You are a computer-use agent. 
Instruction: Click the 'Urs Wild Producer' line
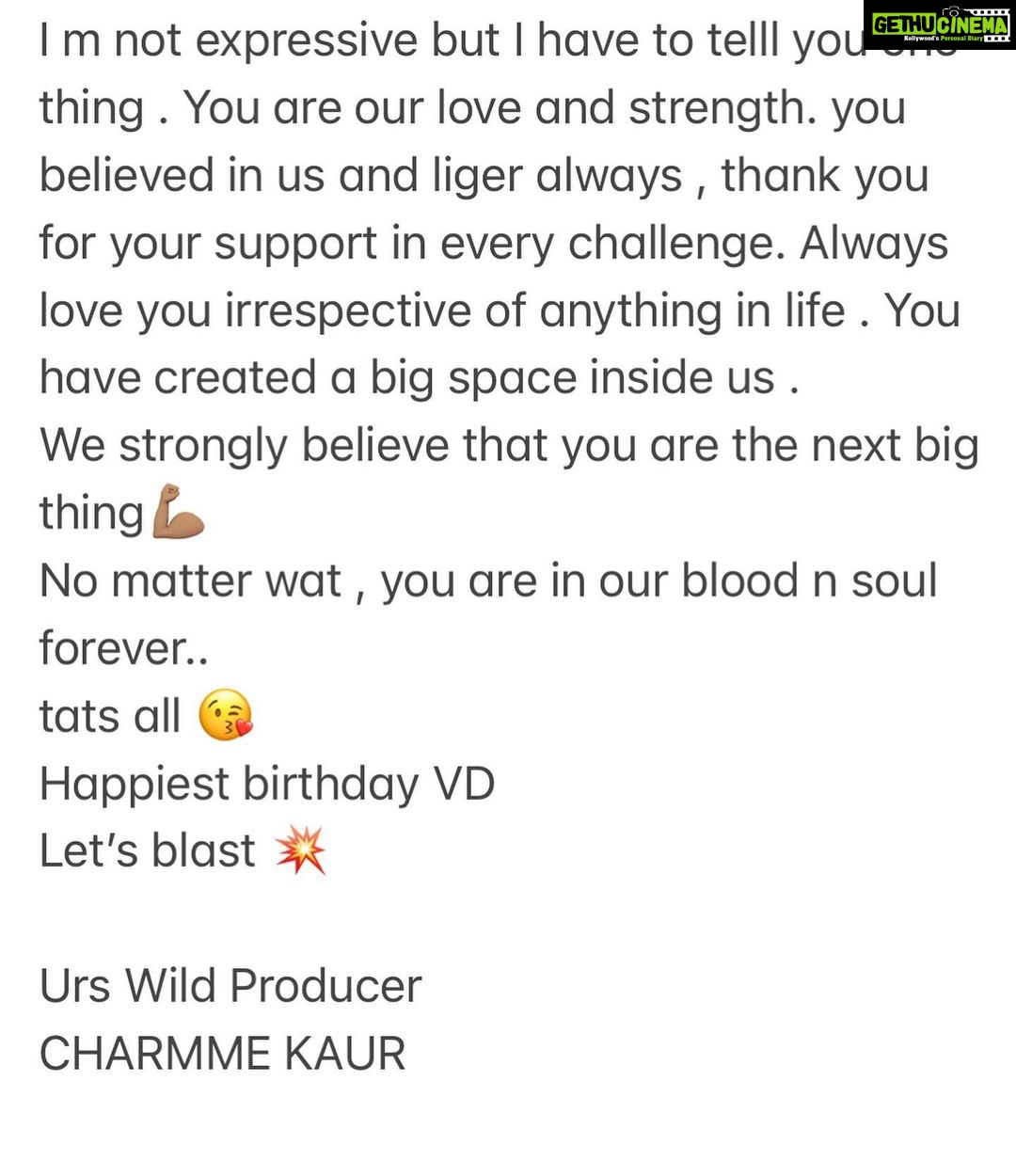tap(230, 985)
